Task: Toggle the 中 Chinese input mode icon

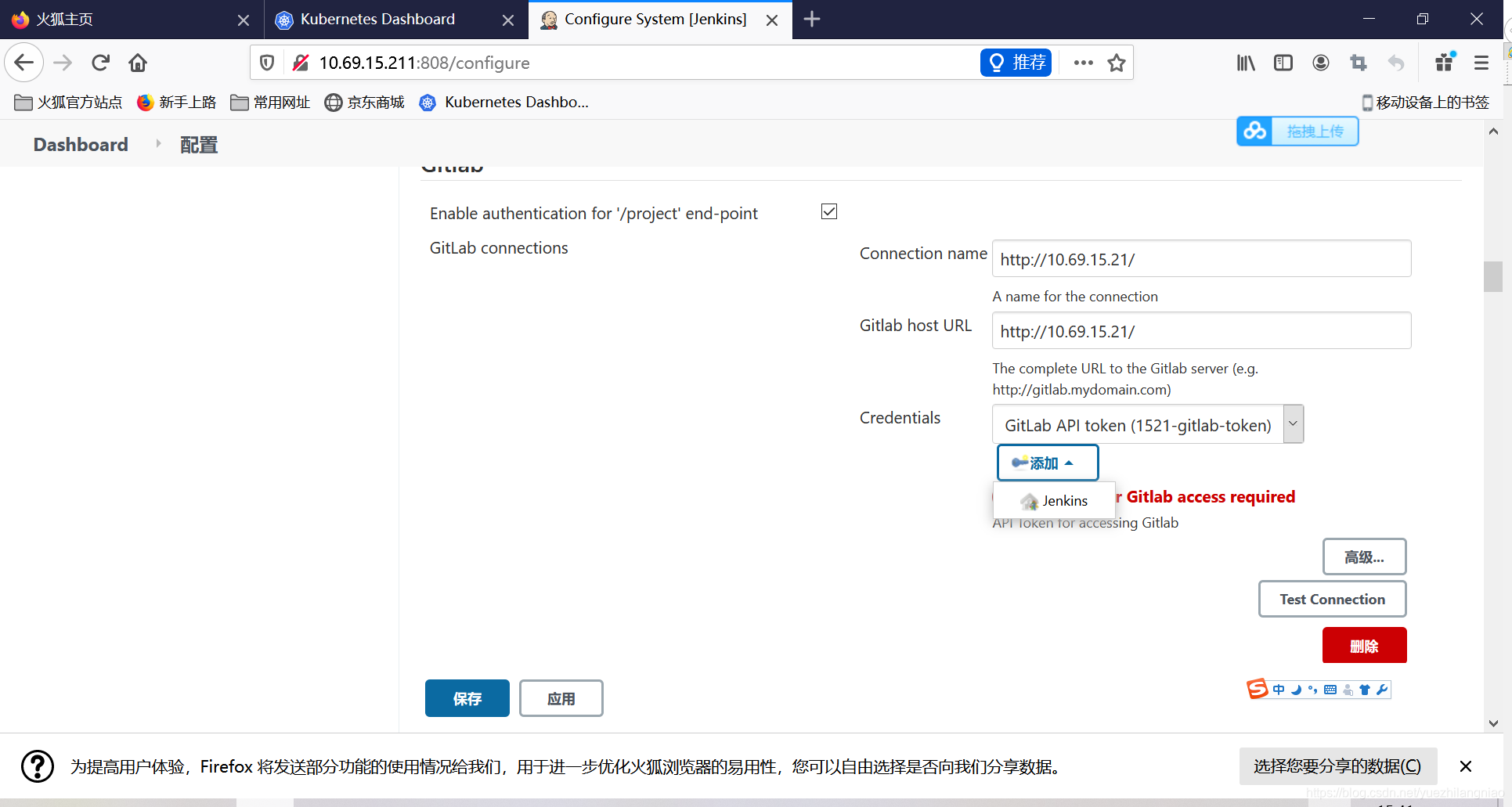Action: click(x=1279, y=690)
